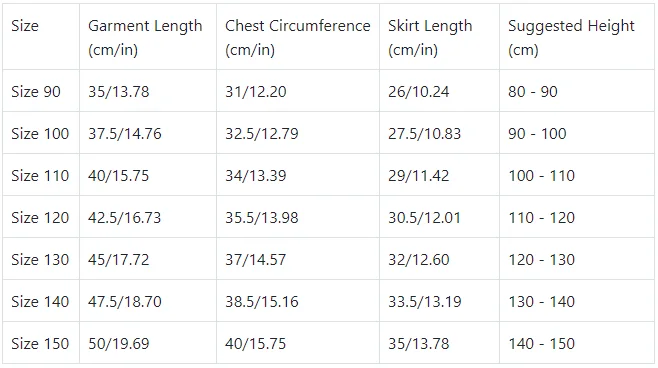The height and width of the screenshot is (368, 658).
Task: Select the 50/19.69 garment length cell
Action: [x=148, y=343]
